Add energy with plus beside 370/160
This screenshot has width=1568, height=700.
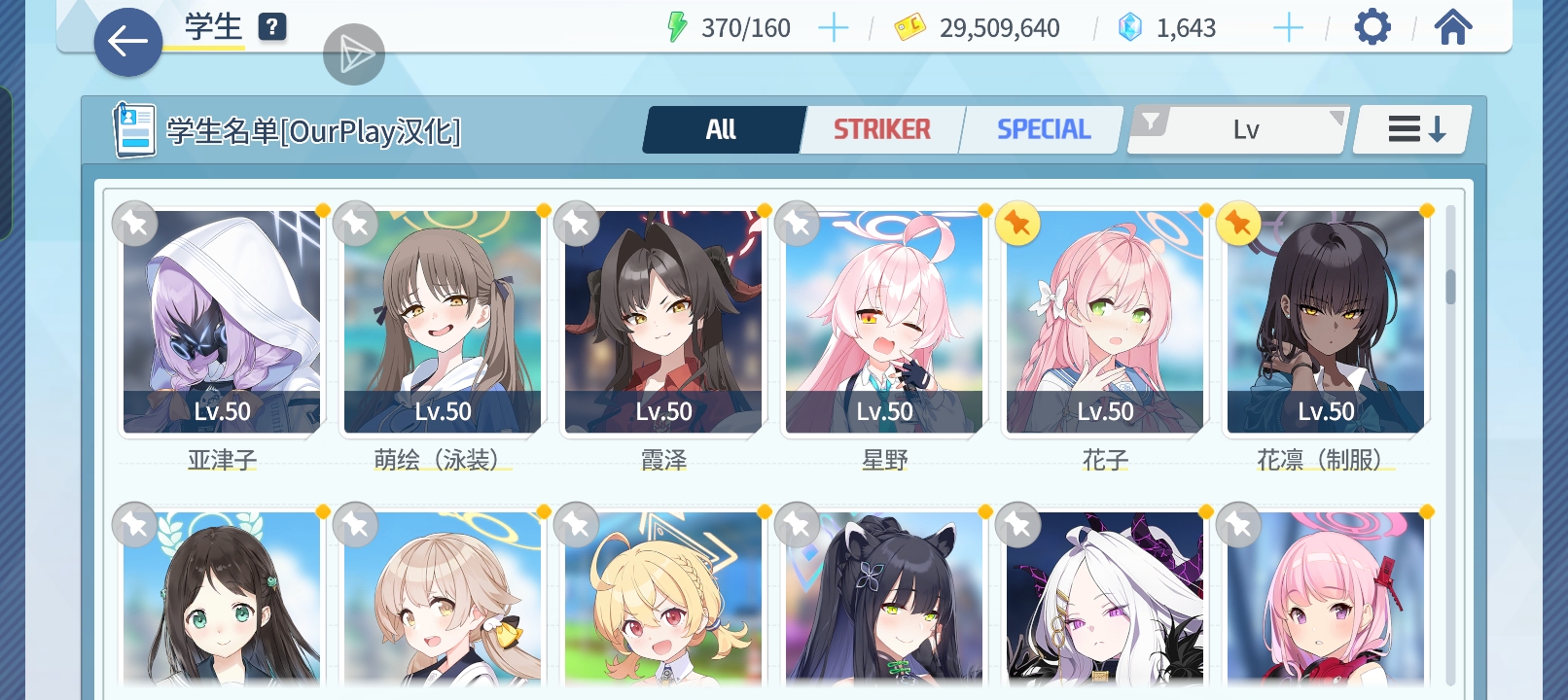833,28
